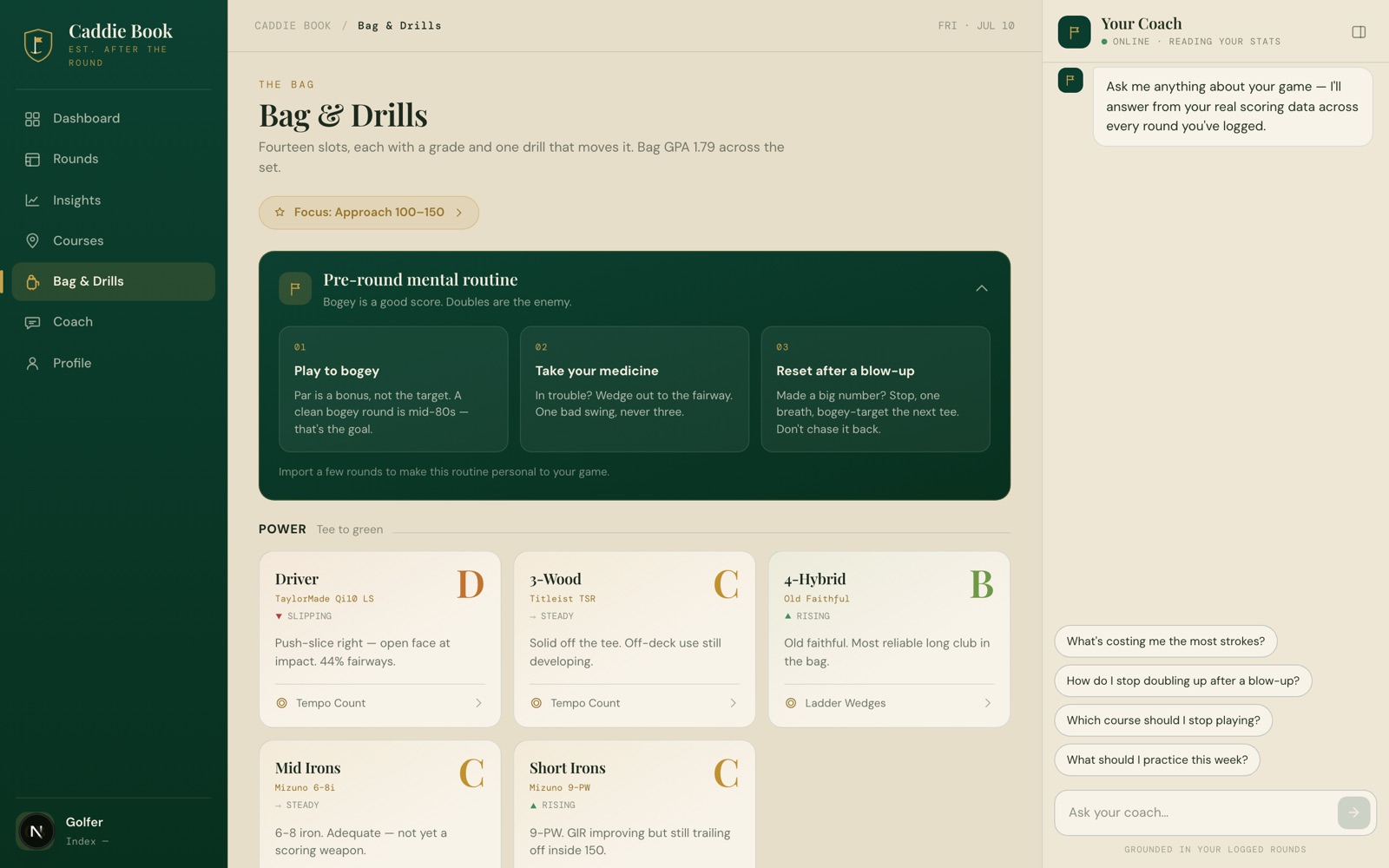
Task: Click the 4-Hybrid rising up-triangle icon
Action: pos(787,616)
